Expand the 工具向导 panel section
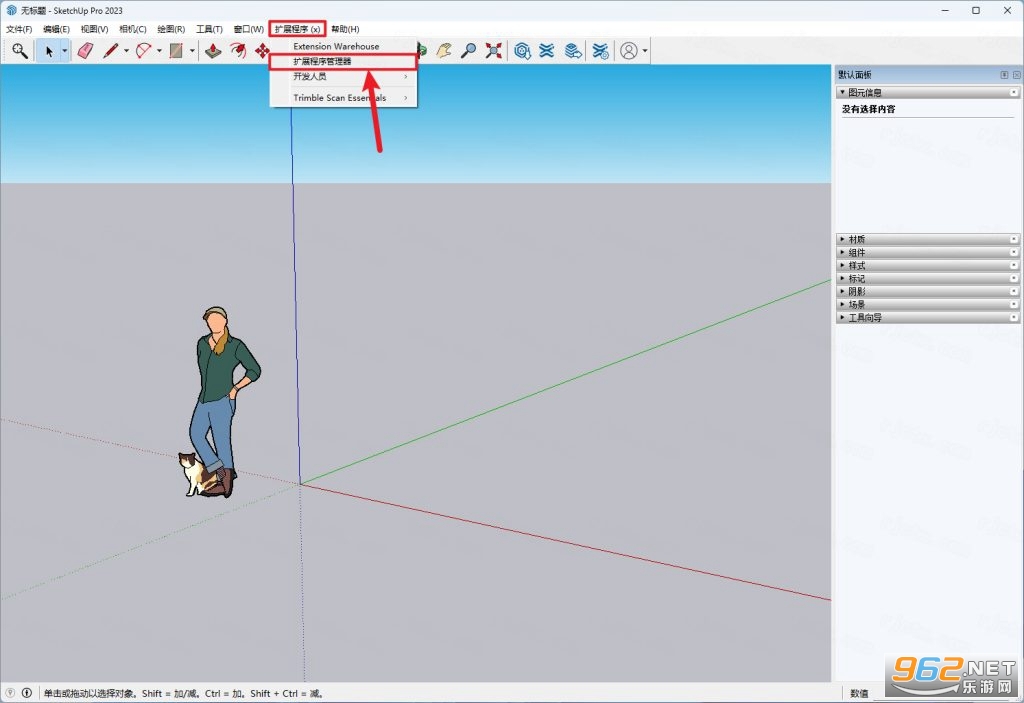The width and height of the screenshot is (1024, 703). coord(842,318)
